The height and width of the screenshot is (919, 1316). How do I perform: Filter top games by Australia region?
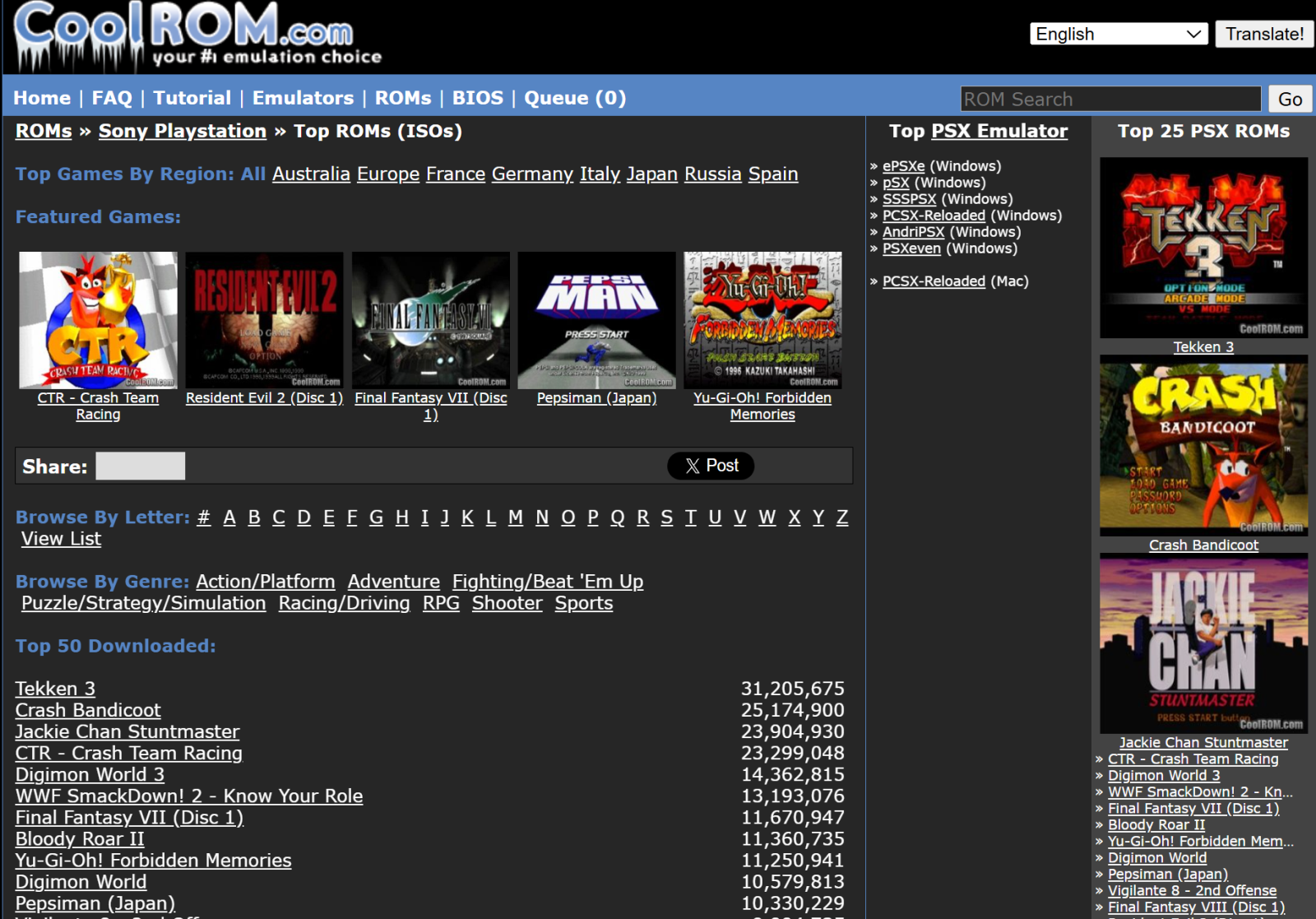tap(311, 174)
